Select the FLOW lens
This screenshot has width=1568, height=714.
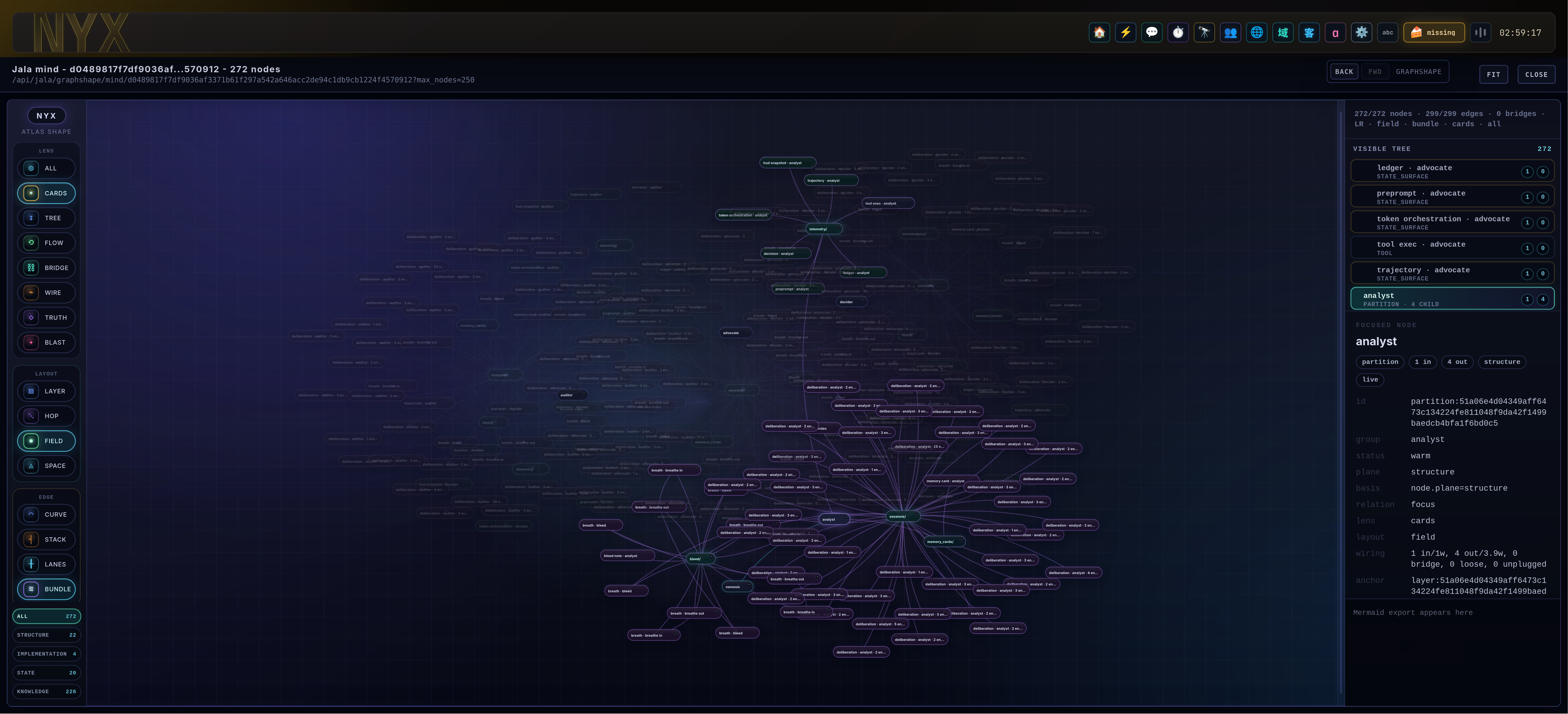[46, 243]
